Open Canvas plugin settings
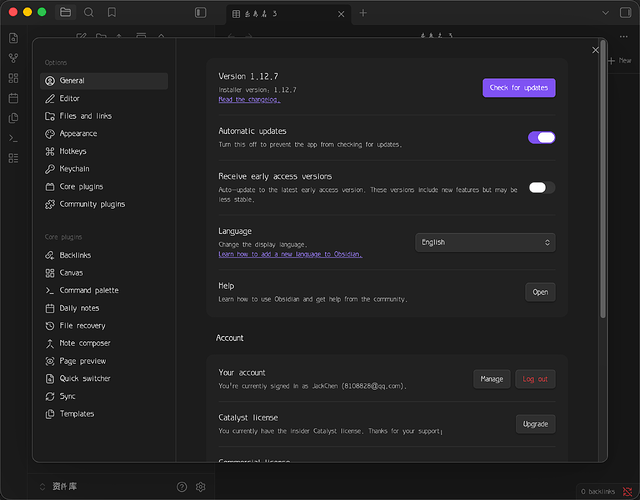The width and height of the screenshot is (640, 500). click(x=104, y=273)
